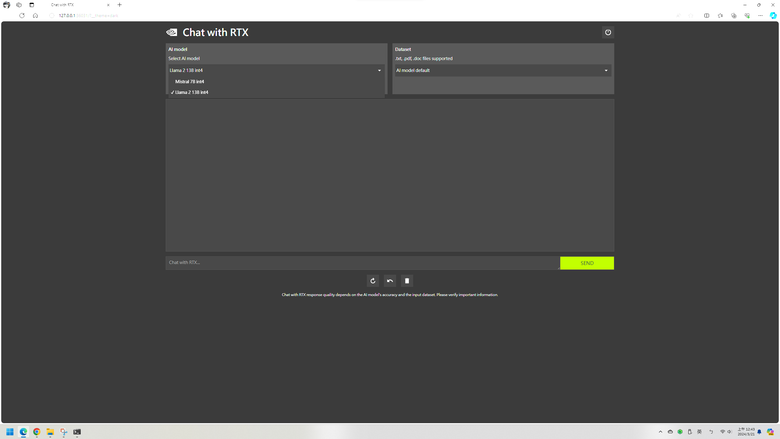Image resolution: width=780 pixels, height=439 pixels.
Task: Select Mistral 7B int4 from model list
Action: pos(276,82)
